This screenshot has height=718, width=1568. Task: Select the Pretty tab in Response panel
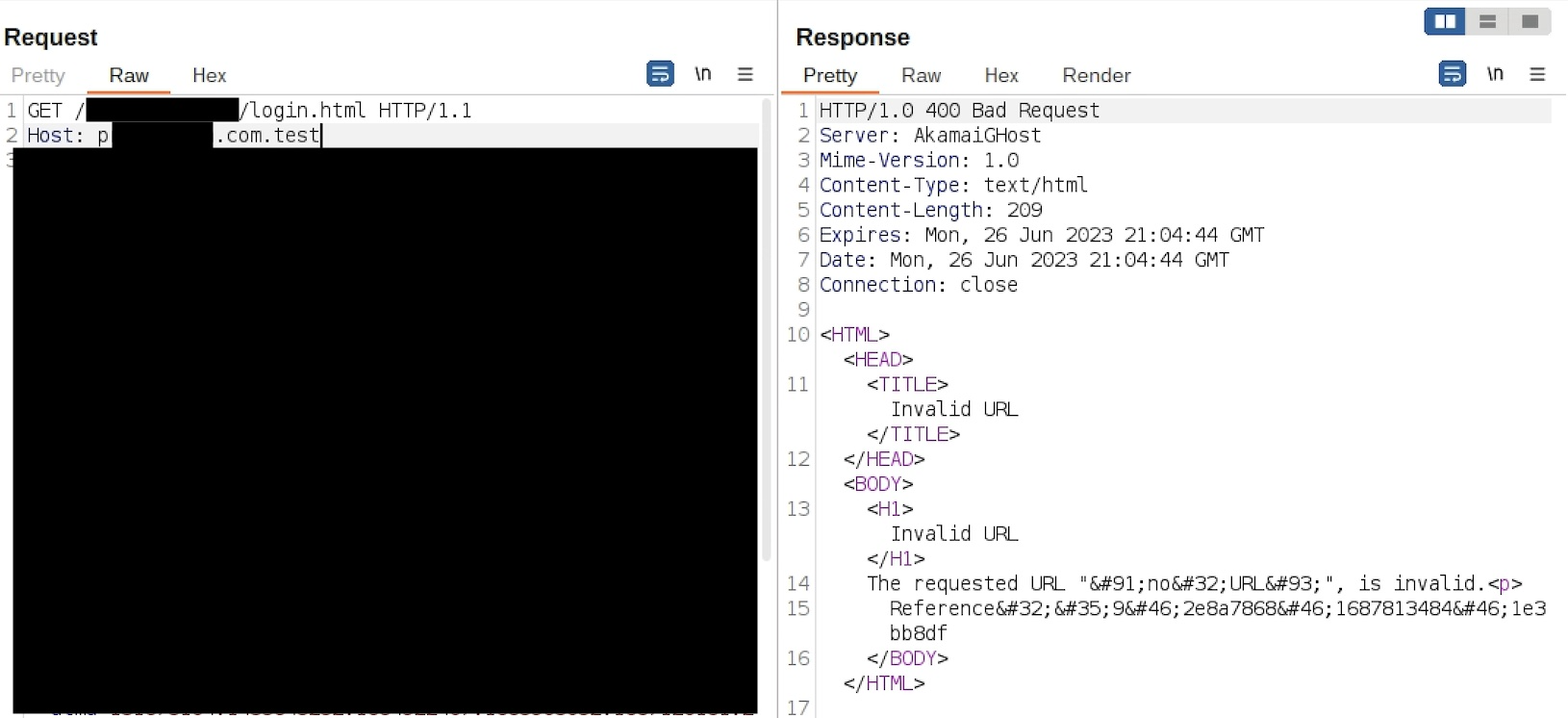(x=830, y=75)
